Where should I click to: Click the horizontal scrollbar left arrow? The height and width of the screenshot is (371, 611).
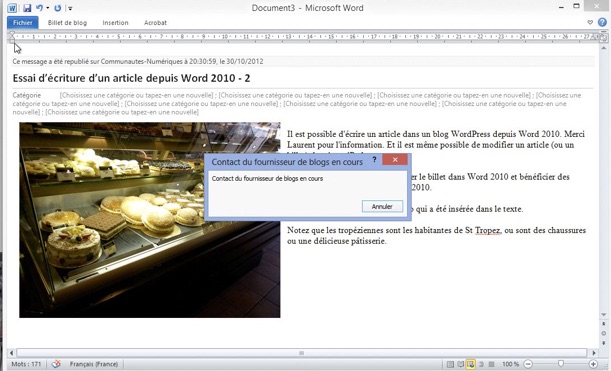11,353
